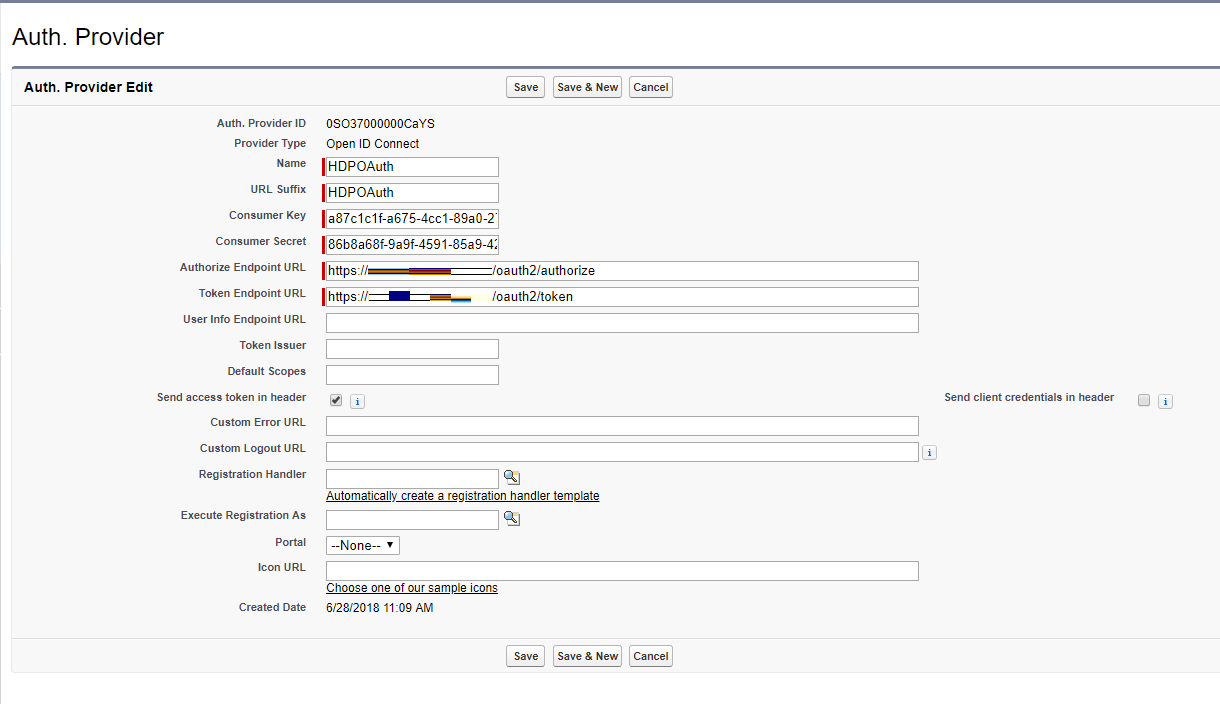Click the top Save button
This screenshot has height=704, width=1220.
tap(525, 87)
